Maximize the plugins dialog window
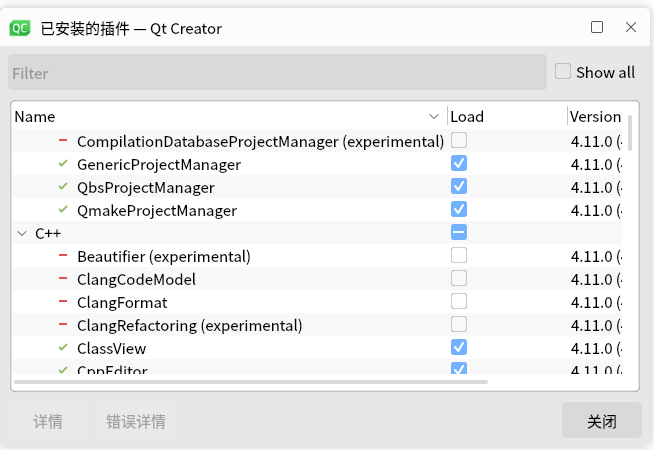Image resolution: width=654 pixels, height=450 pixels. coord(597,27)
